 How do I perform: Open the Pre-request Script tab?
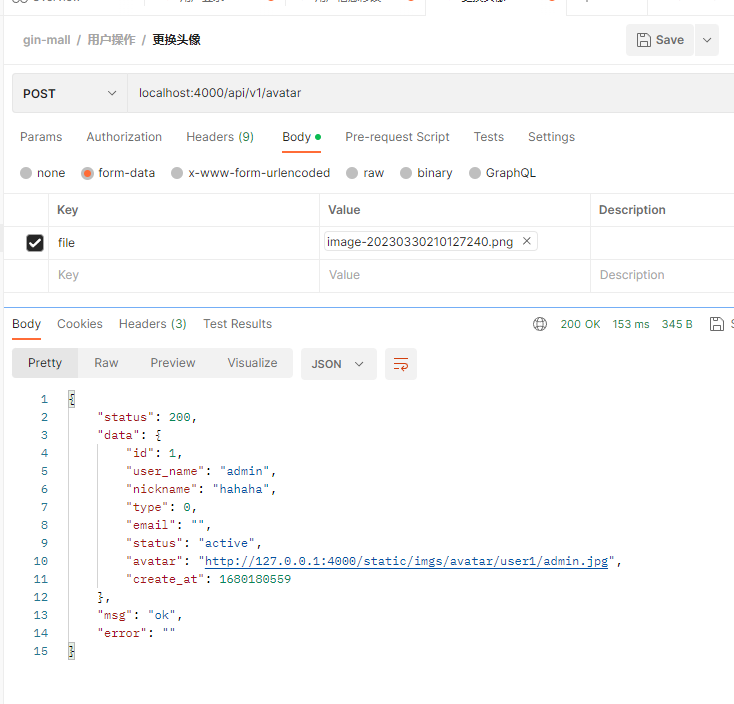[397, 137]
